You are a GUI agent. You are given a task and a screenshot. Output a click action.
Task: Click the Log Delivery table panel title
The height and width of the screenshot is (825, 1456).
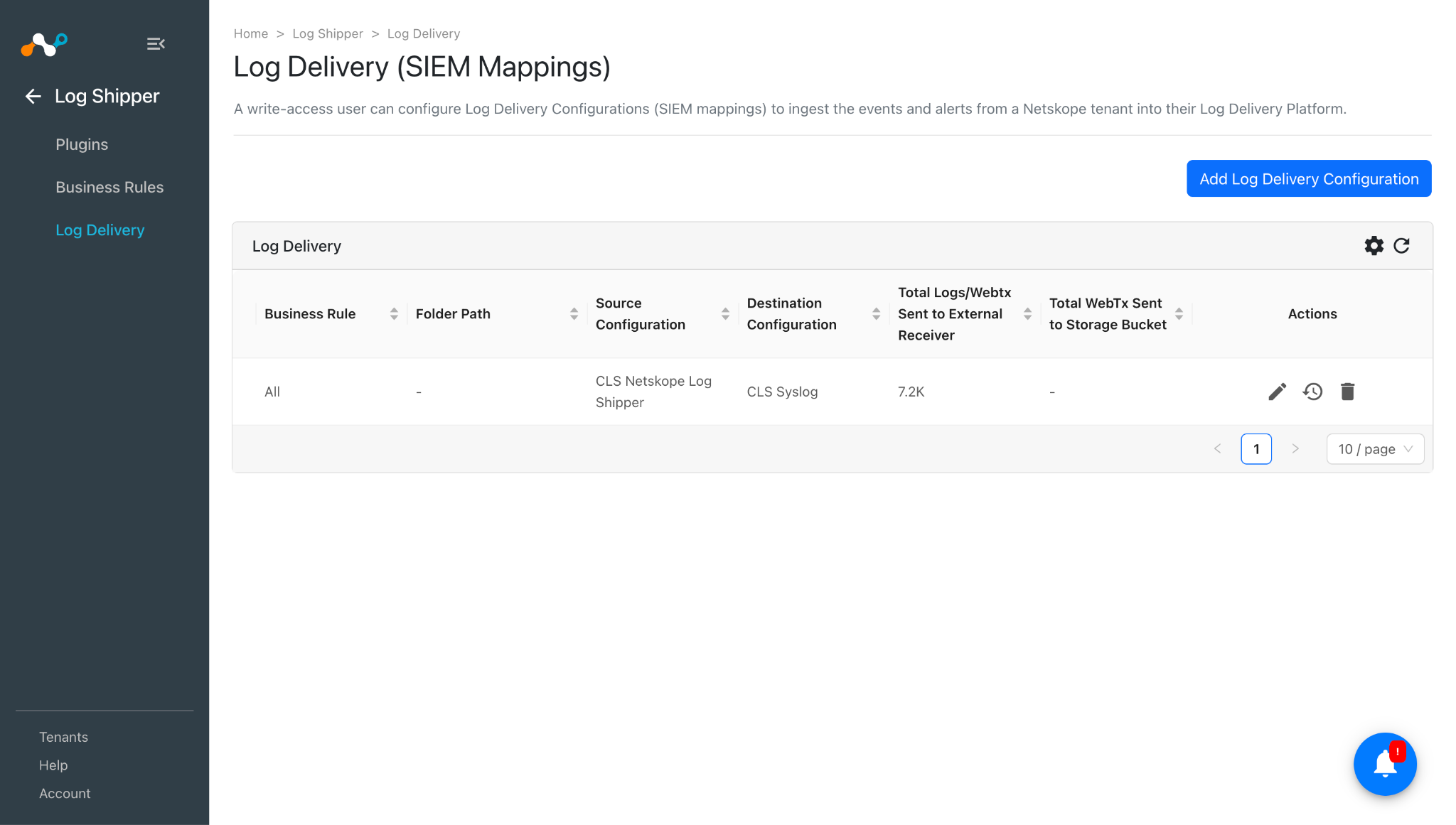(296, 246)
